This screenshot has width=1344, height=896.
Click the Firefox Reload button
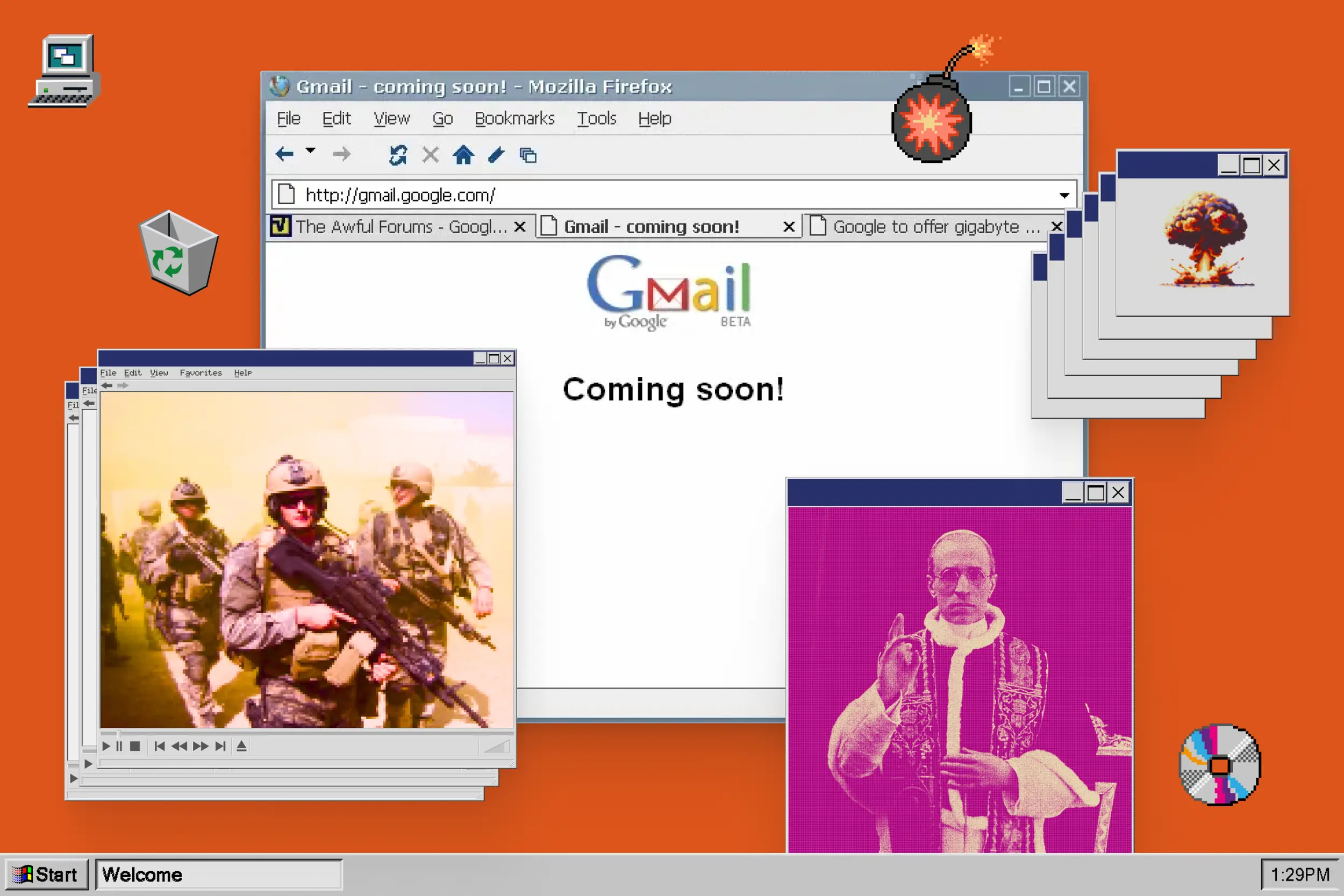(397, 155)
